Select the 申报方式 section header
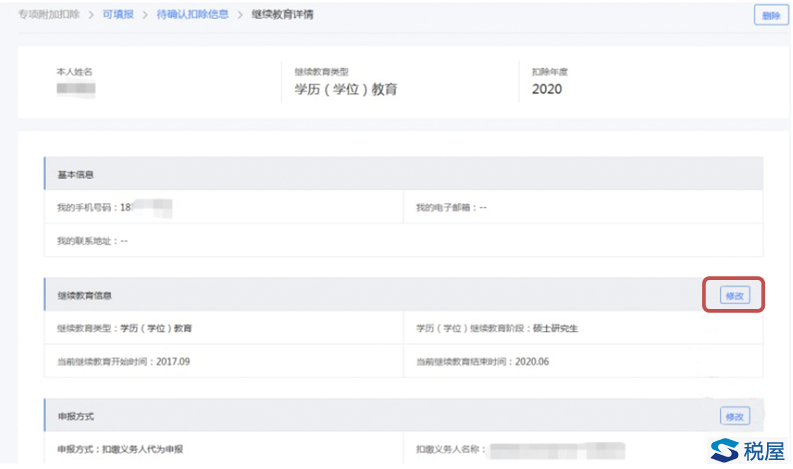793x469 pixels. tap(76, 416)
